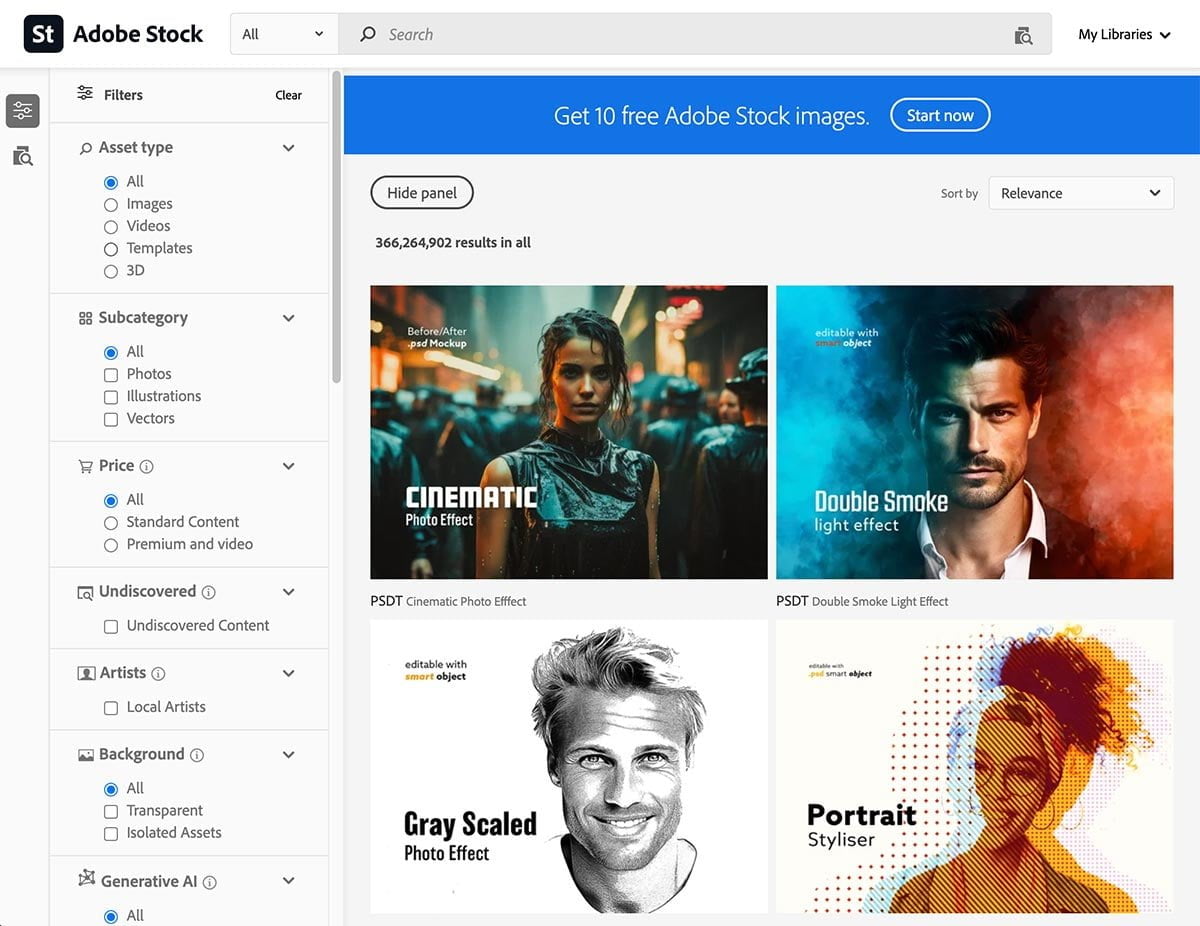Click the Background picture icon
Image resolution: width=1200 pixels, height=926 pixels.
[x=86, y=755]
